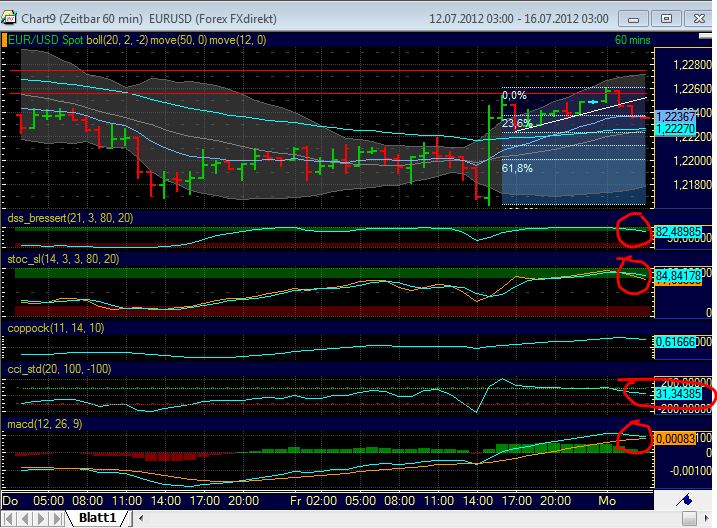The width and height of the screenshot is (717, 528).
Task: Go to previous sheet arrow button
Action: (25, 519)
